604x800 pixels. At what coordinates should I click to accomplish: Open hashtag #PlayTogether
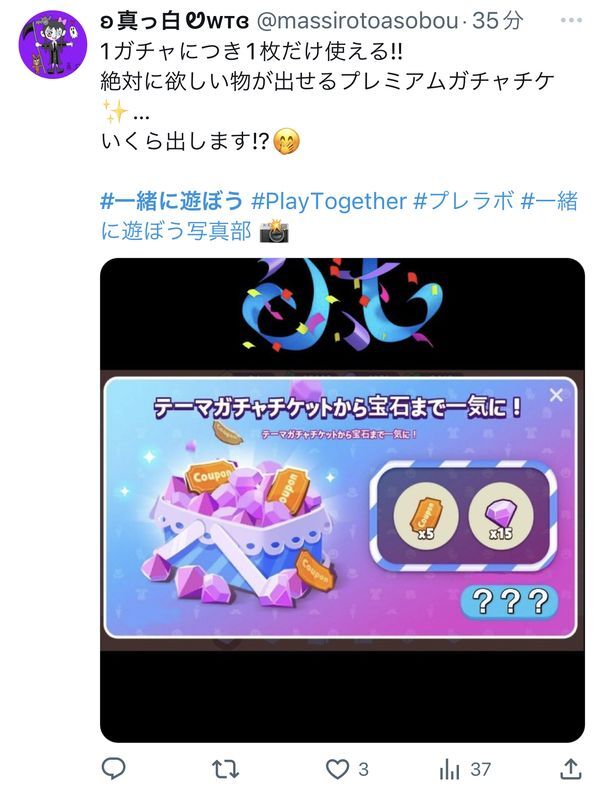[329, 201]
